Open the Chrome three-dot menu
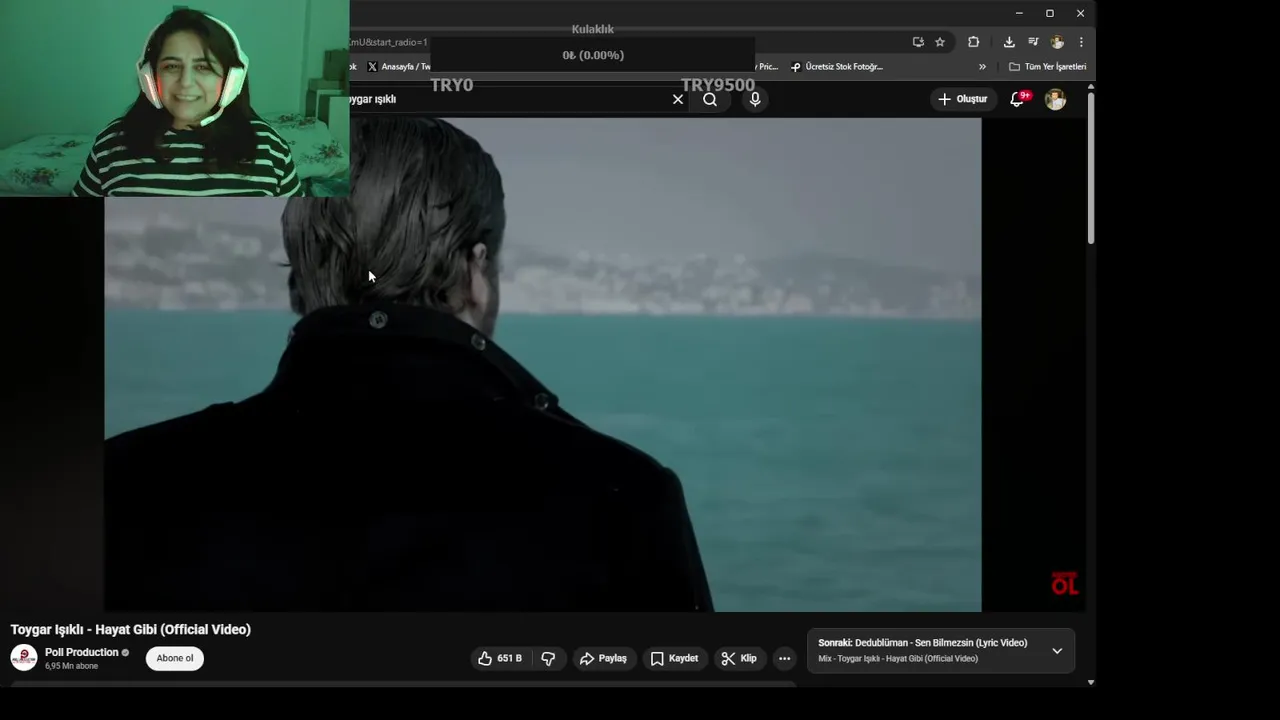This screenshot has height=720, width=1280. click(1081, 42)
